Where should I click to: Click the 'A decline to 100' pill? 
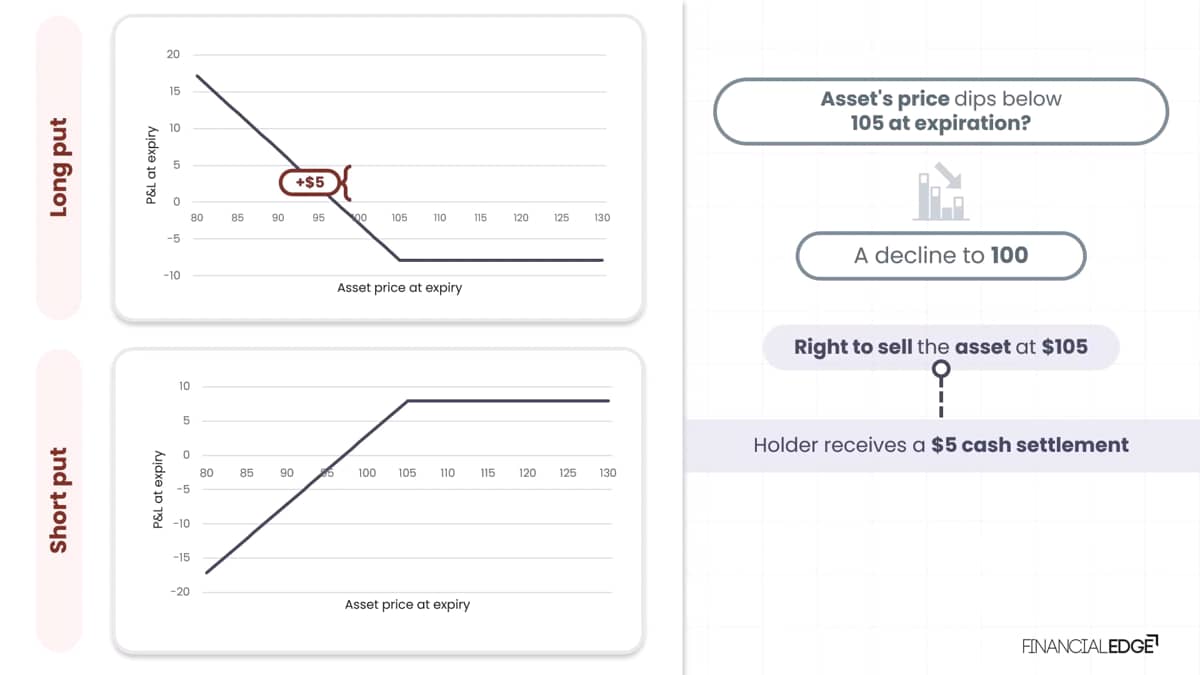click(940, 255)
